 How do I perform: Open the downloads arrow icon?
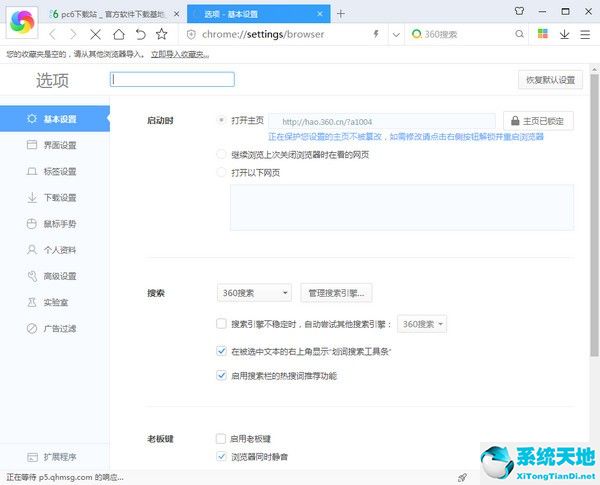[564, 34]
